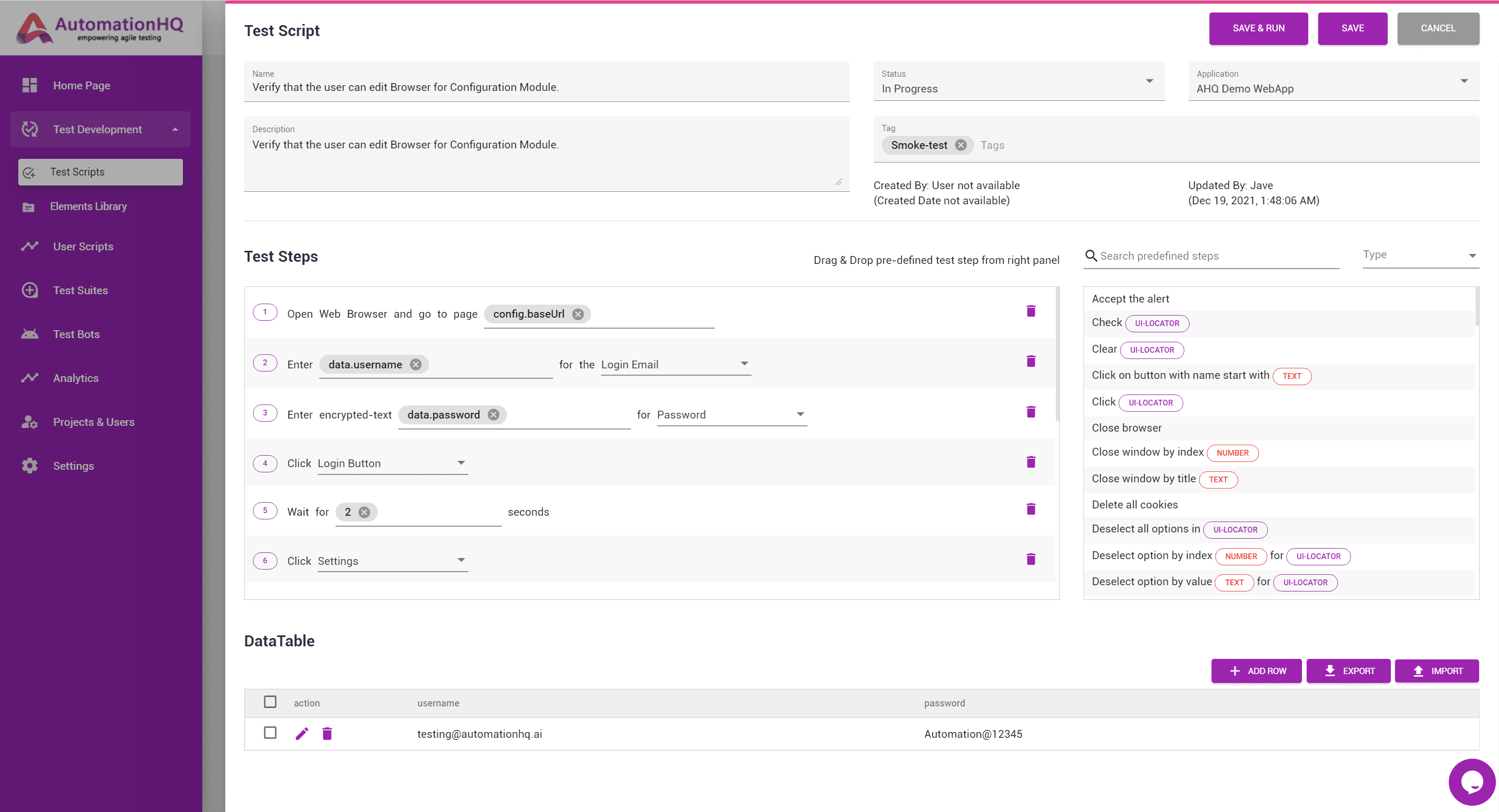Delete test step 1 using its trash icon
This screenshot has width=1499, height=812.
click(x=1031, y=310)
